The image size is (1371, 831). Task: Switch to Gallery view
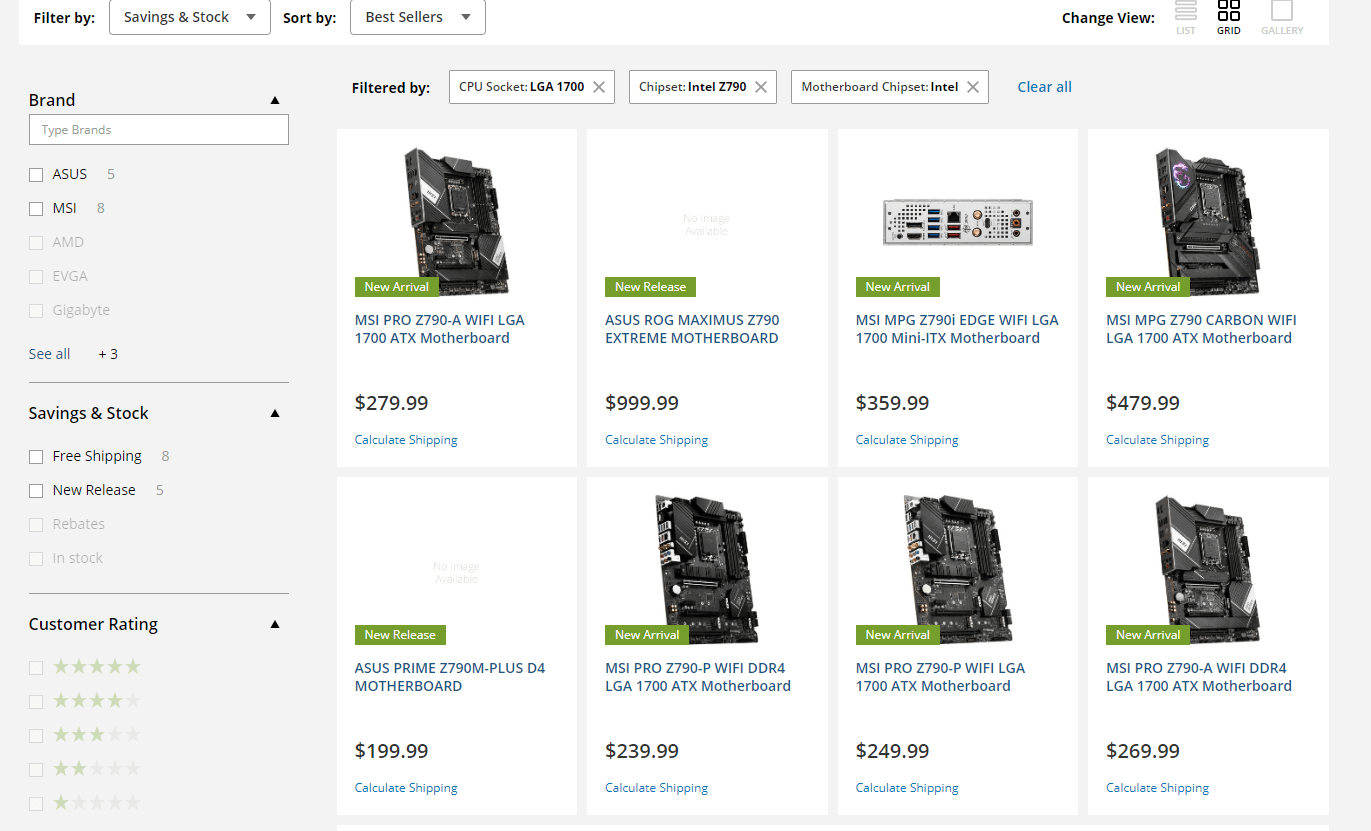click(x=1282, y=17)
